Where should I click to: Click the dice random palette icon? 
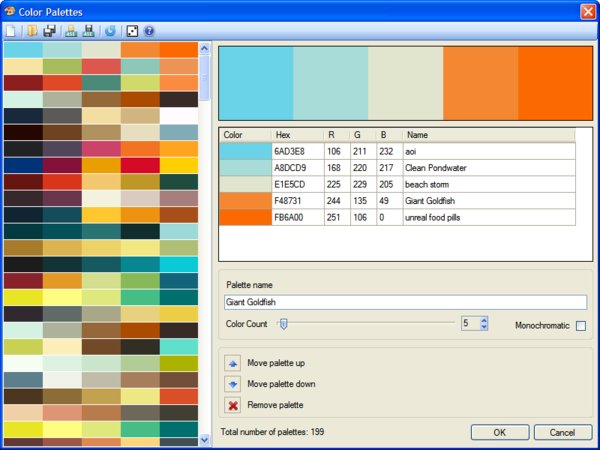(x=132, y=31)
